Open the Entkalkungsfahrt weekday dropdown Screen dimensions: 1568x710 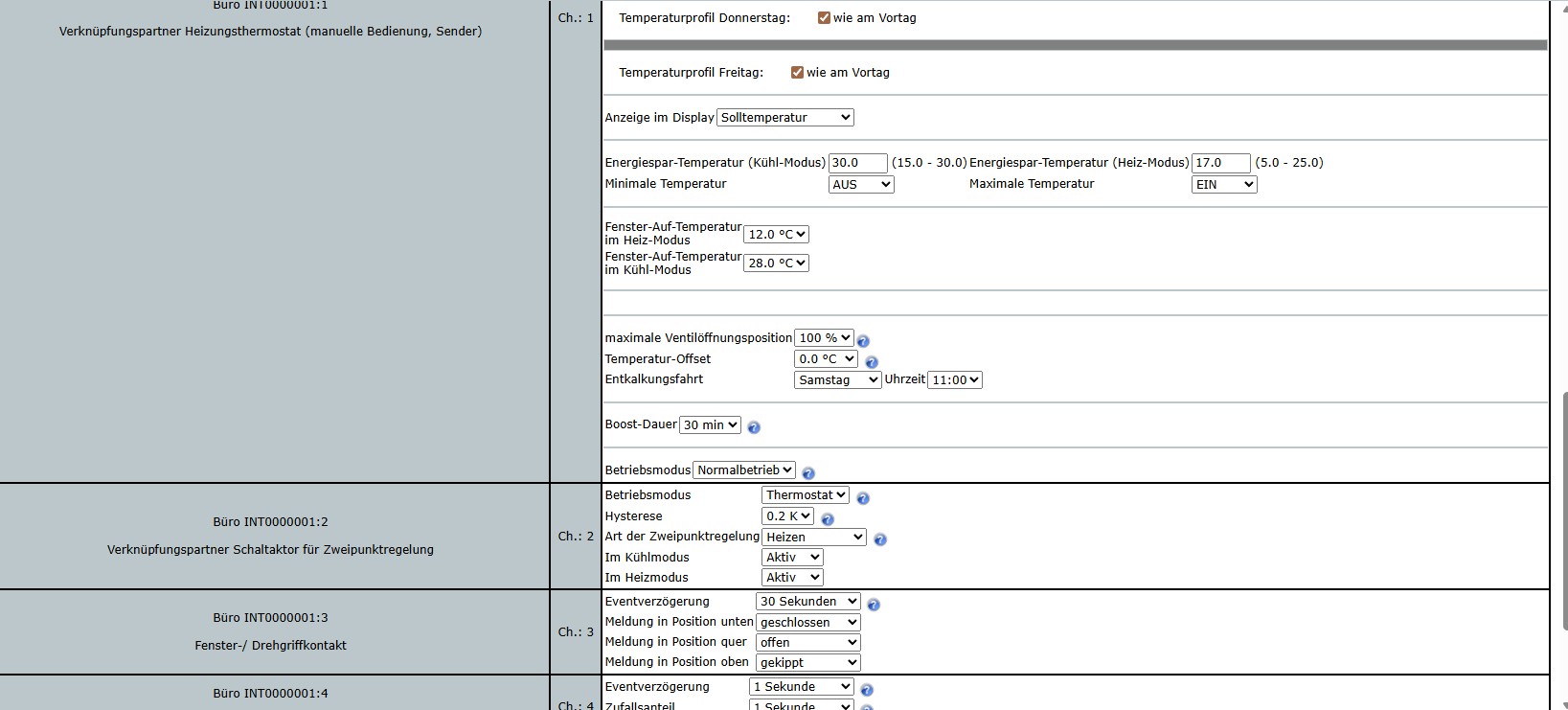[837, 380]
